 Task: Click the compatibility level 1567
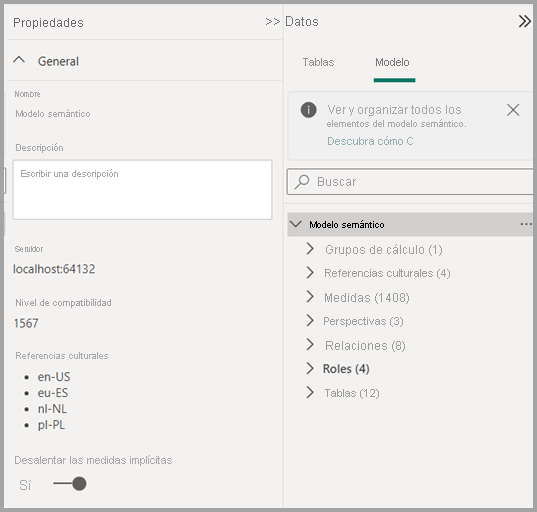click(x=26, y=323)
